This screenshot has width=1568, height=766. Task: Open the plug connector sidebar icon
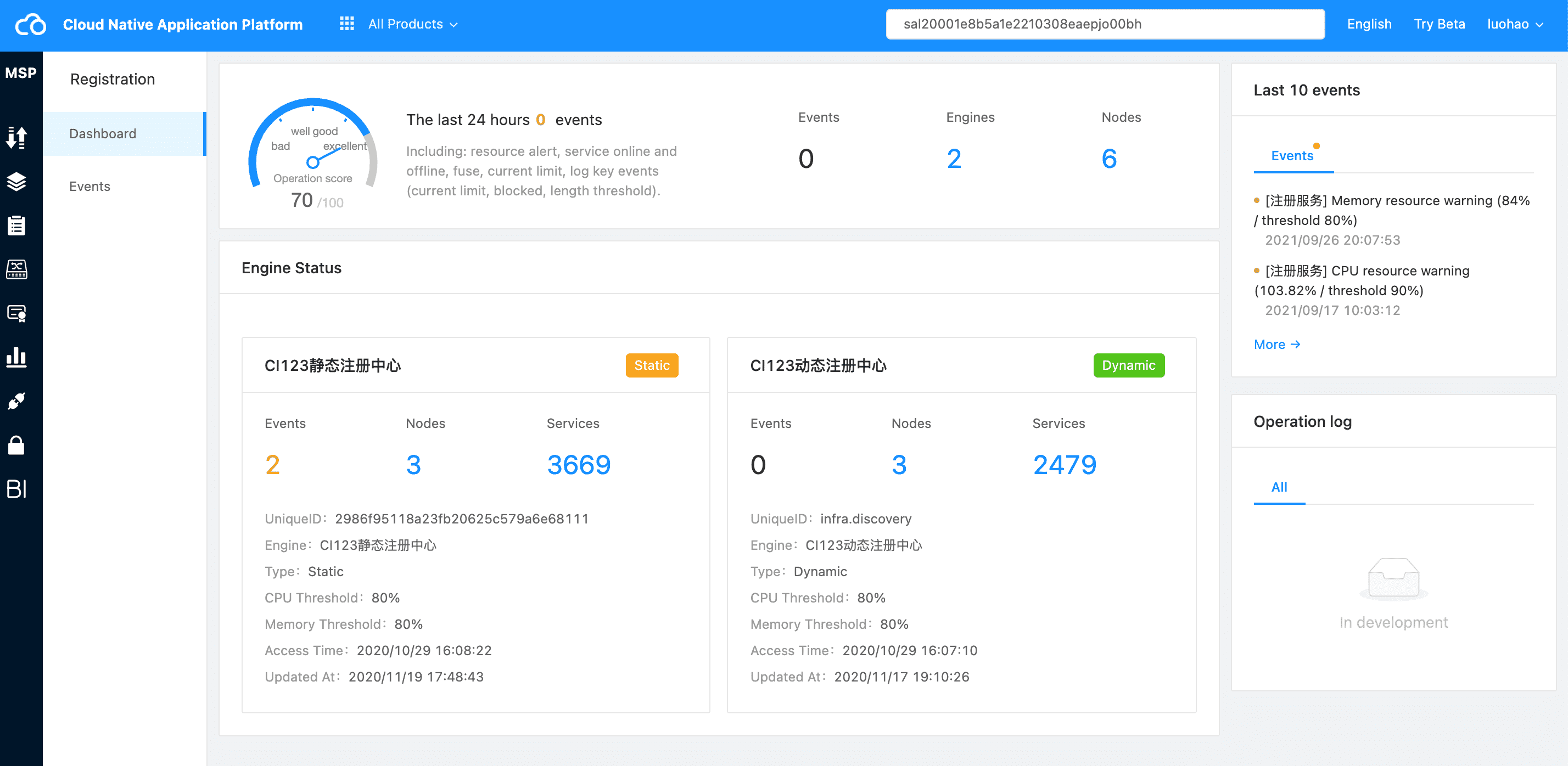tap(16, 401)
